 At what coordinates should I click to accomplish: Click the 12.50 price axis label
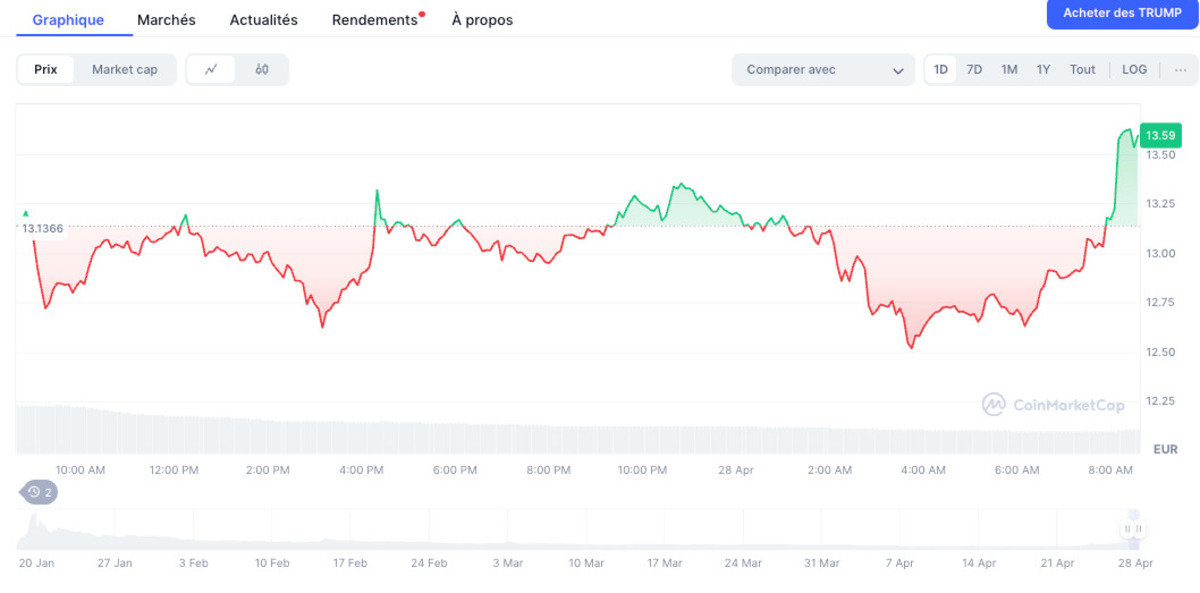click(1161, 352)
